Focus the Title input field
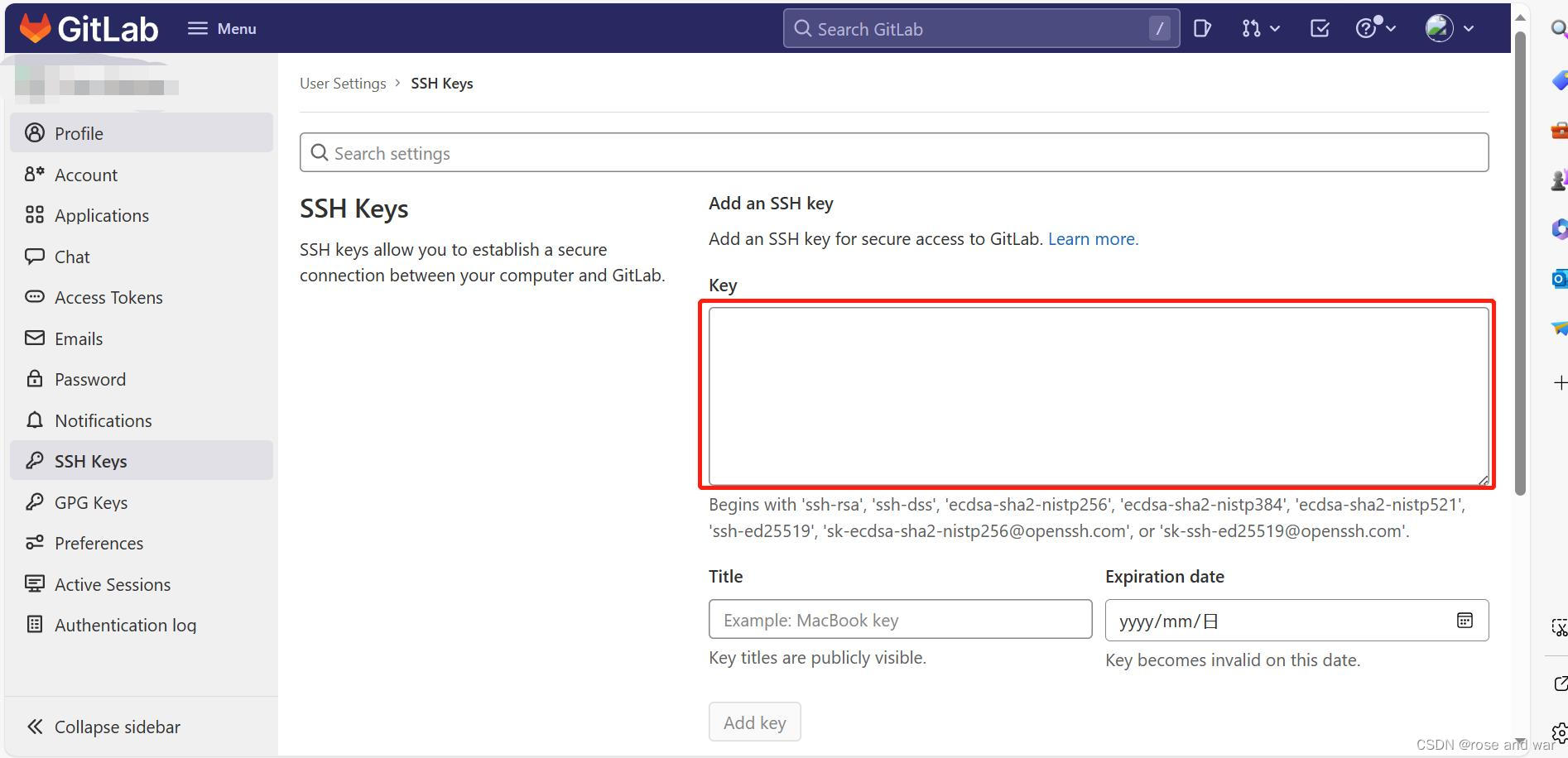Viewport: 1568px width, 758px height. coord(900,619)
